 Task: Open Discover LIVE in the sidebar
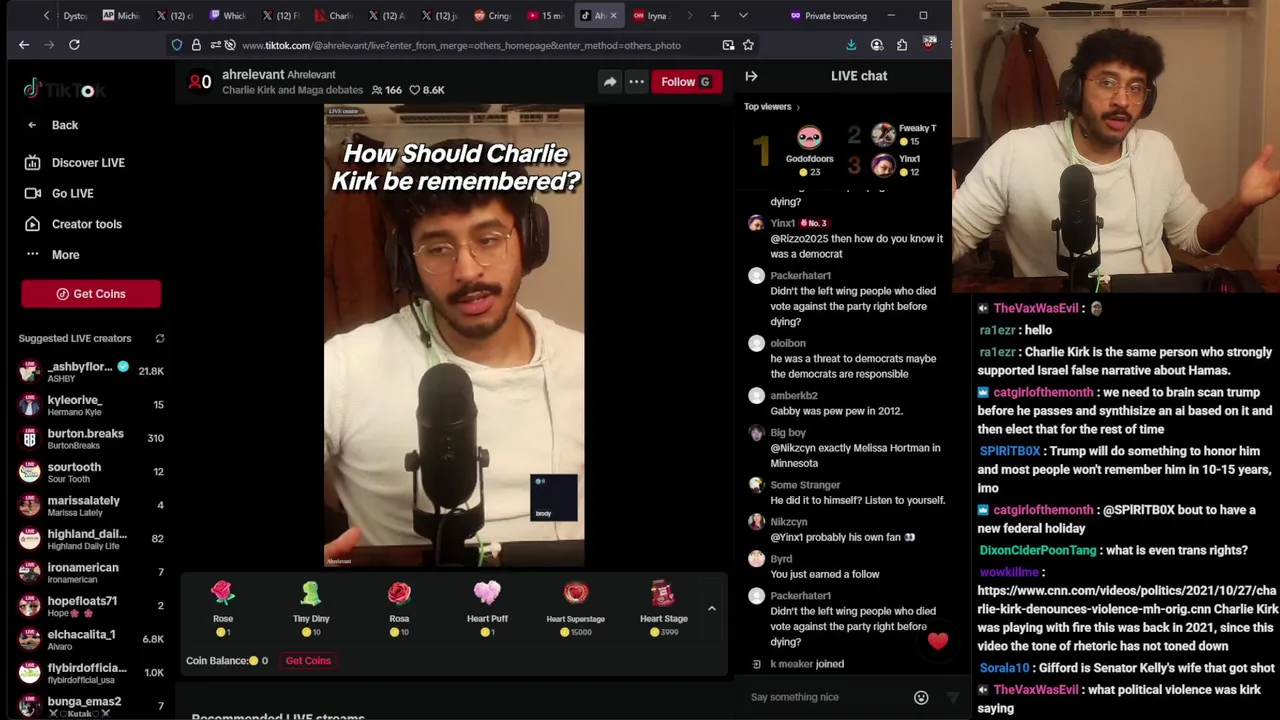coord(88,163)
